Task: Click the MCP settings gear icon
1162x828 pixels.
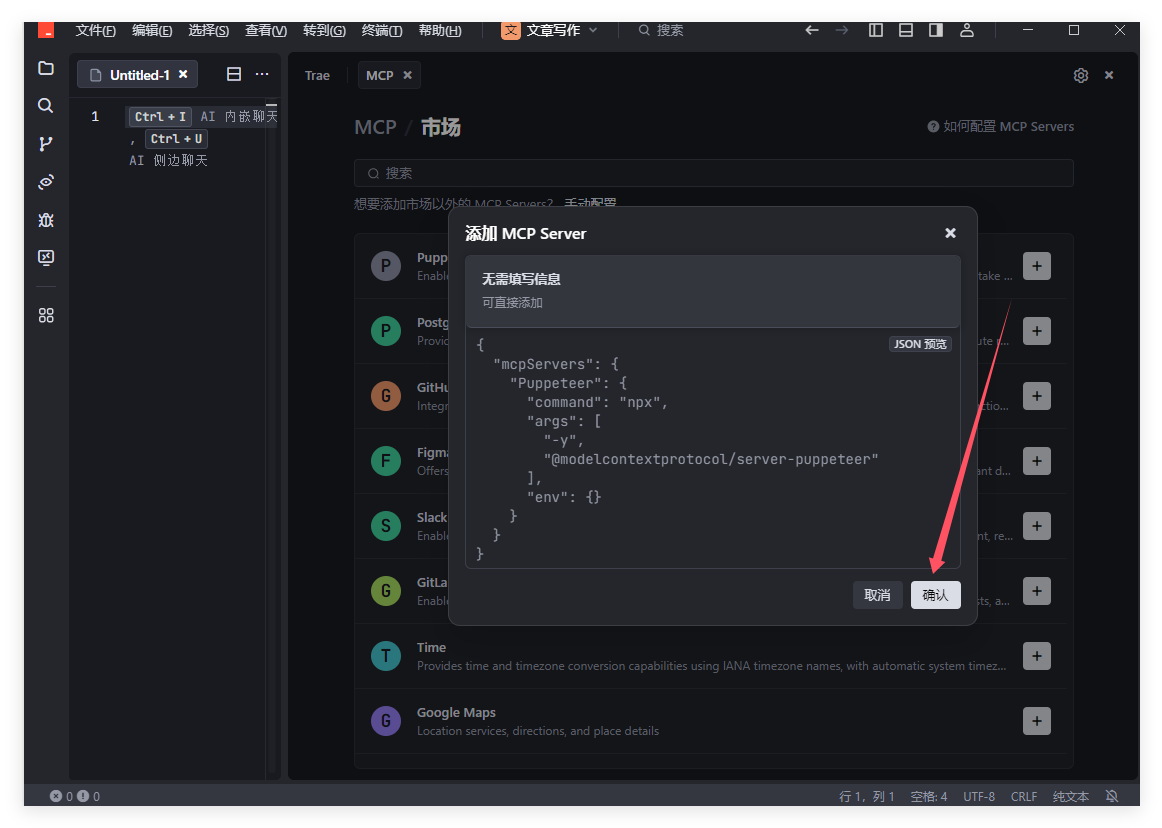Action: [1080, 75]
